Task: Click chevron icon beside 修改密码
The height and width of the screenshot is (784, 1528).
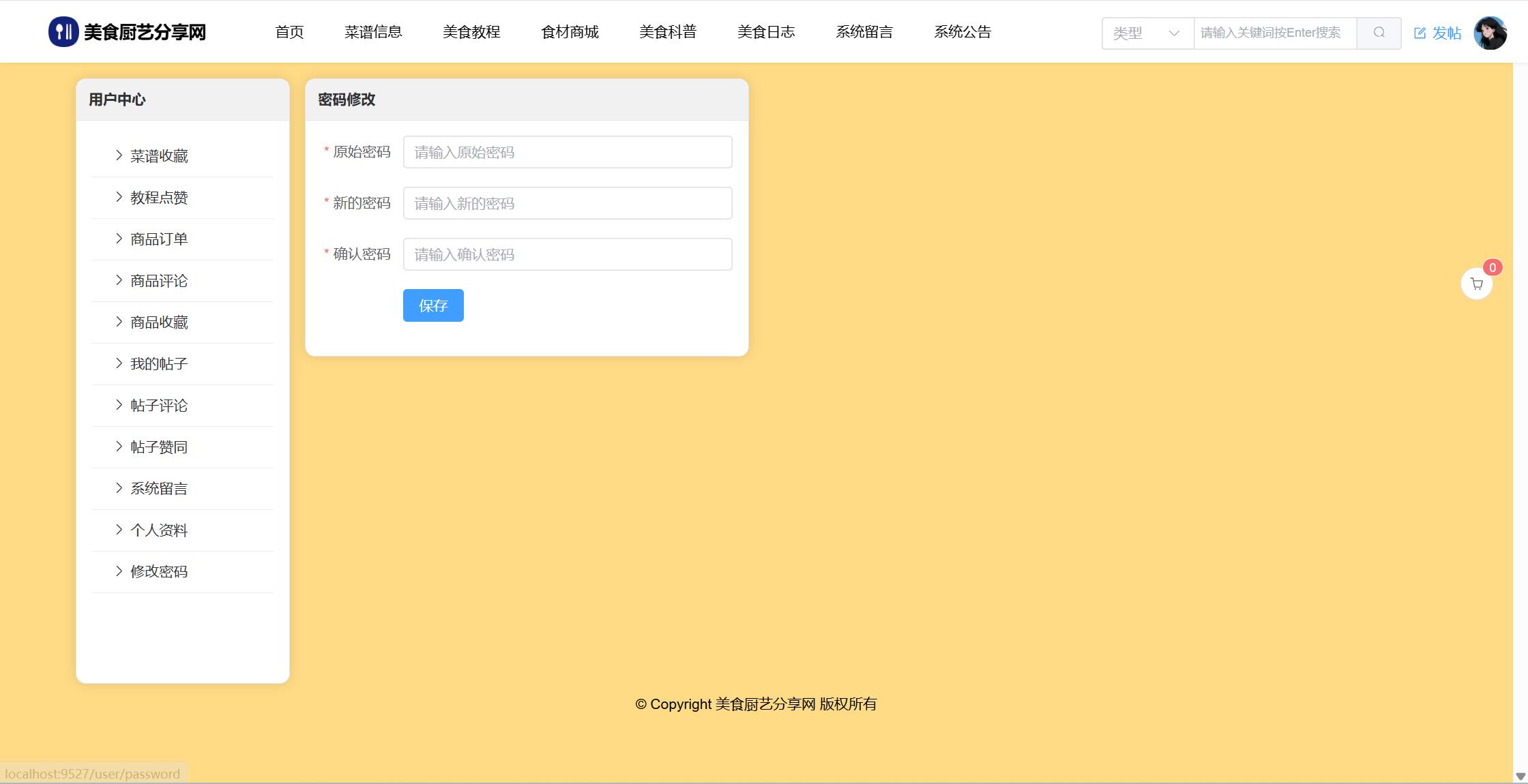Action: [x=119, y=571]
